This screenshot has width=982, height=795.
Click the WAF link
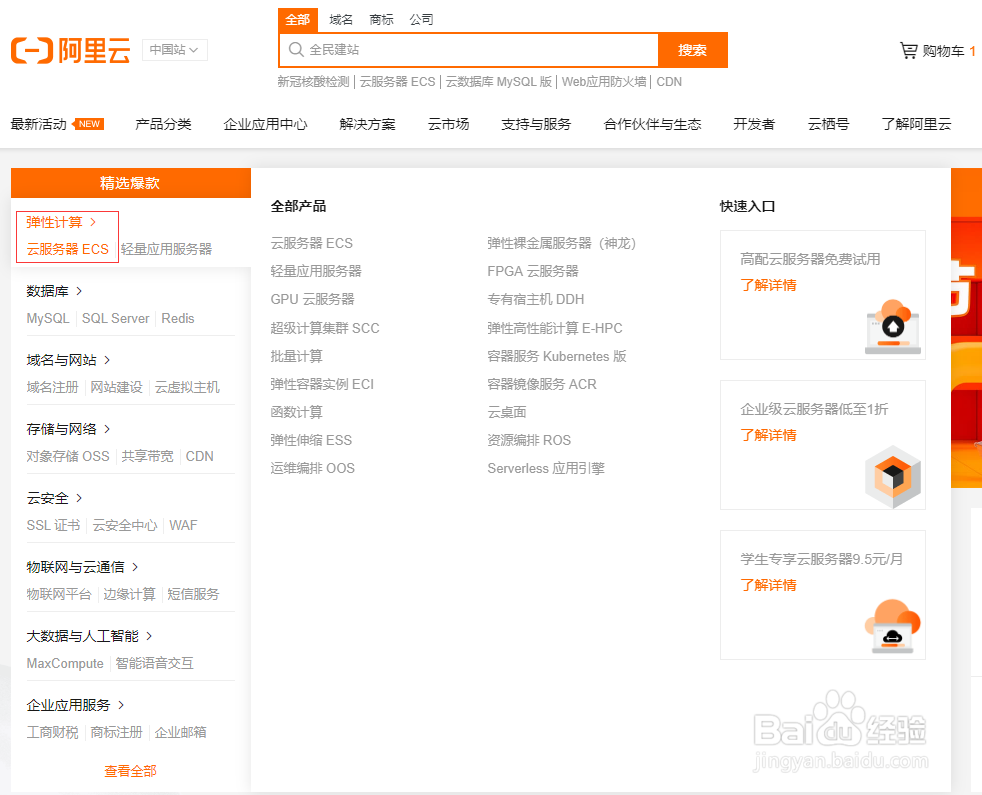tap(183, 525)
